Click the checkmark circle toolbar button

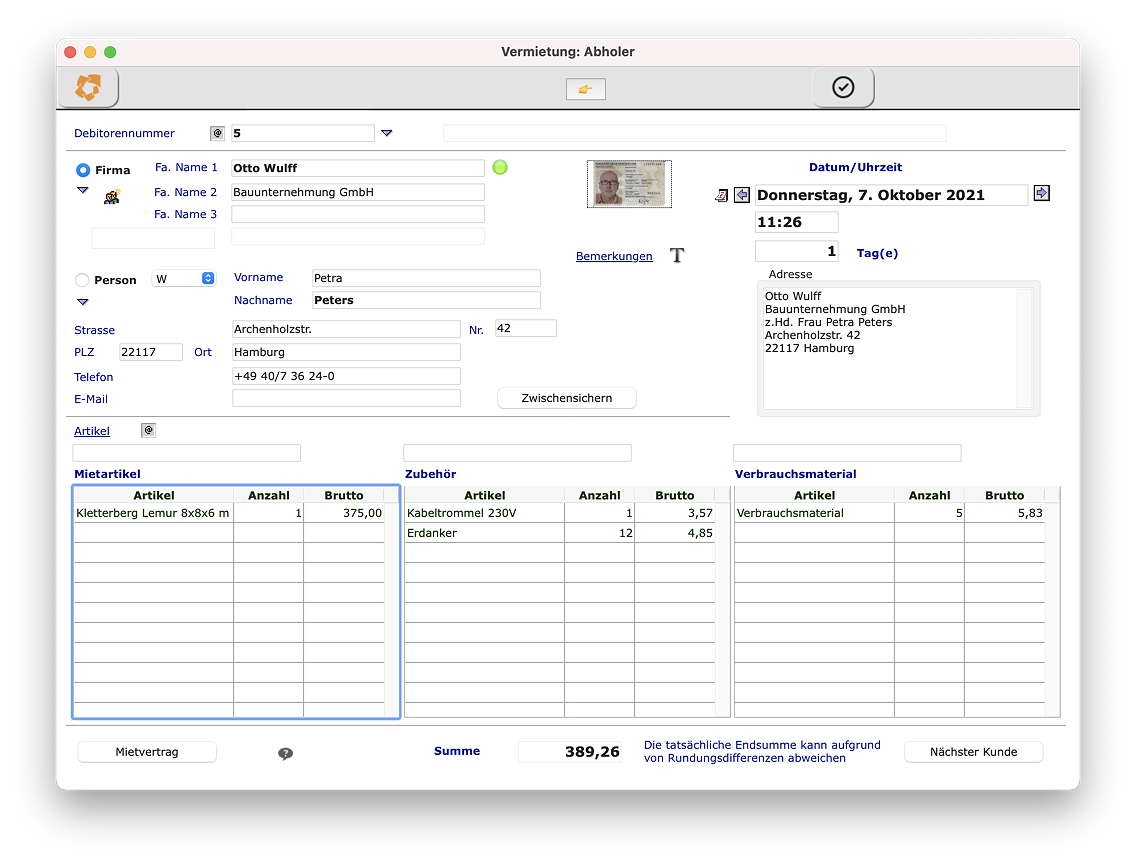tap(843, 88)
